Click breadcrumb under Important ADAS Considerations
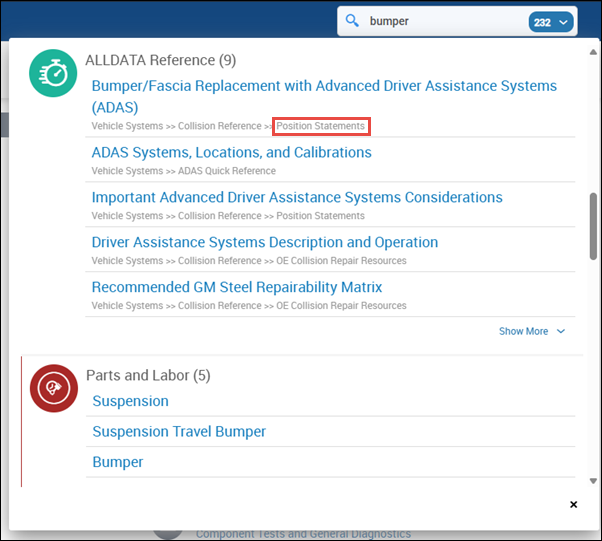Viewport: 602px width, 541px height. click(x=228, y=216)
